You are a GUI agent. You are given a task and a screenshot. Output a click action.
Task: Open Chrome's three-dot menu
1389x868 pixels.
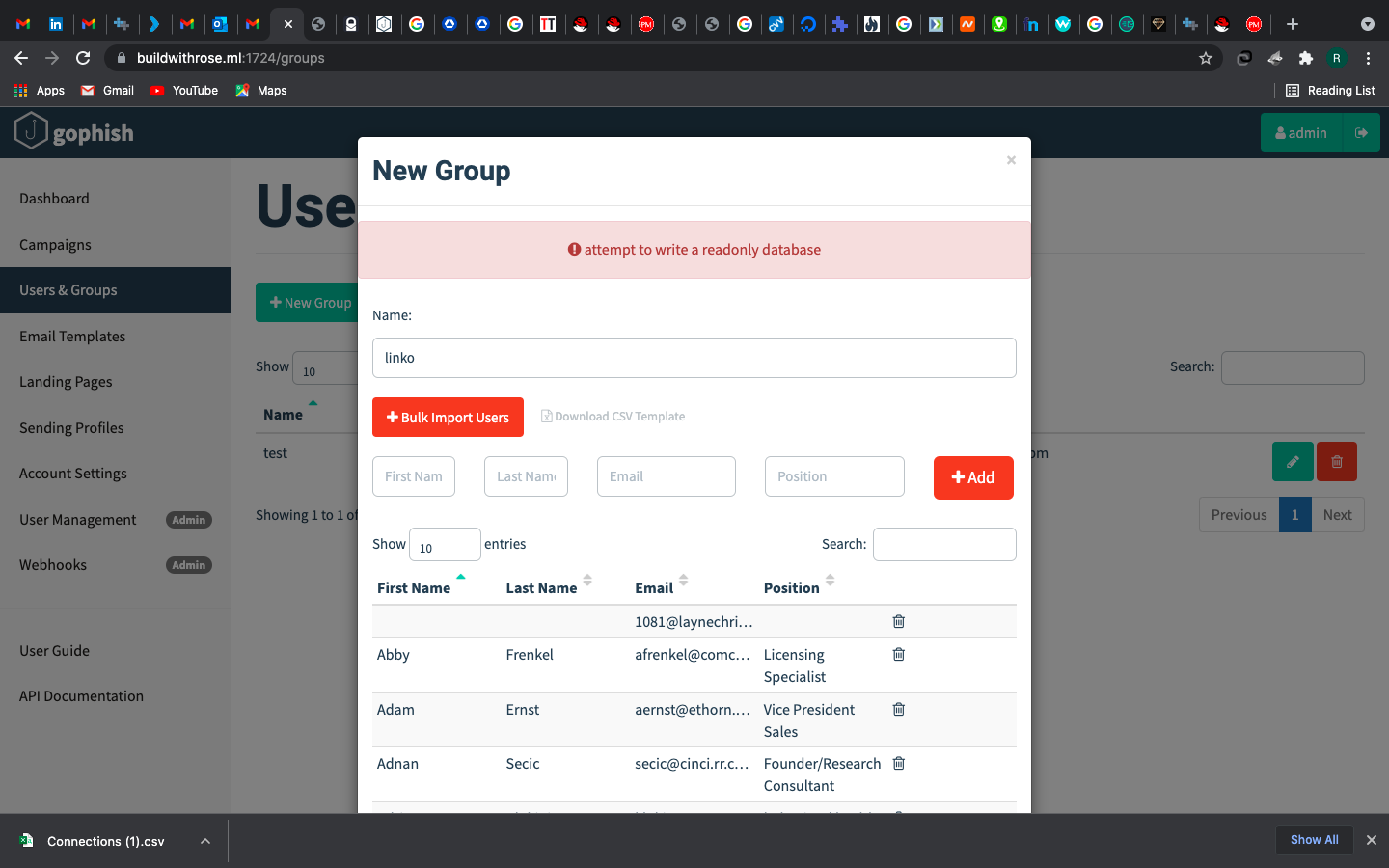pos(1368,58)
